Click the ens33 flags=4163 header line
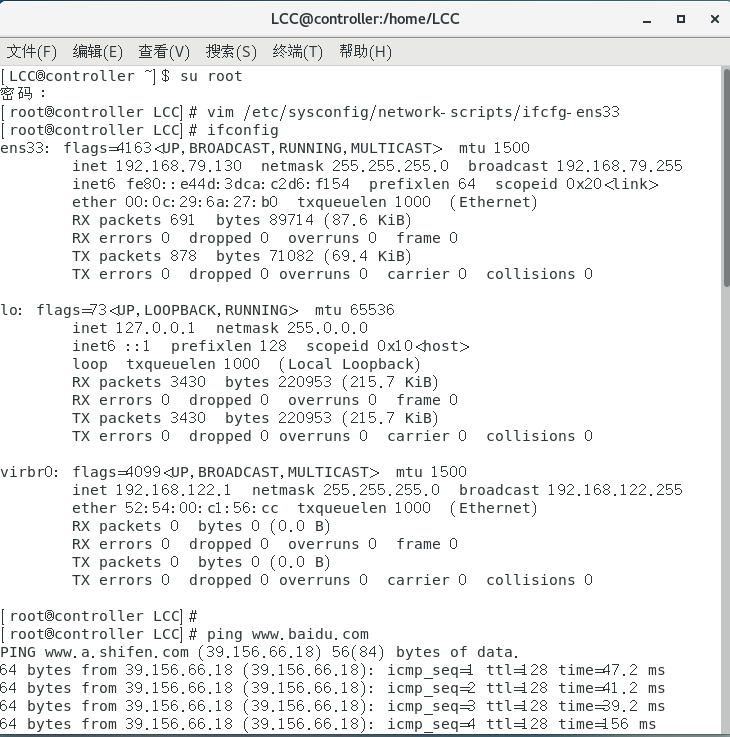Screen dimensions: 730x737 [265, 148]
